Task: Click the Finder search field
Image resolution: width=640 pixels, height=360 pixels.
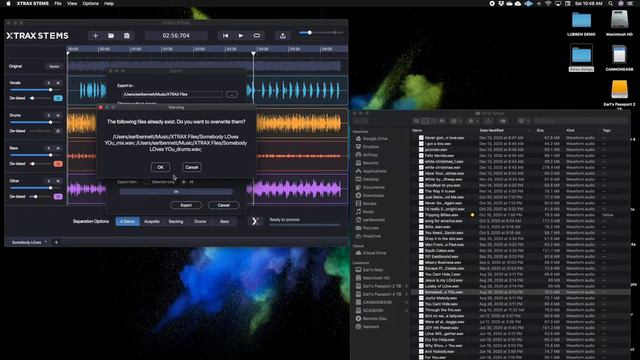Action: (582, 121)
